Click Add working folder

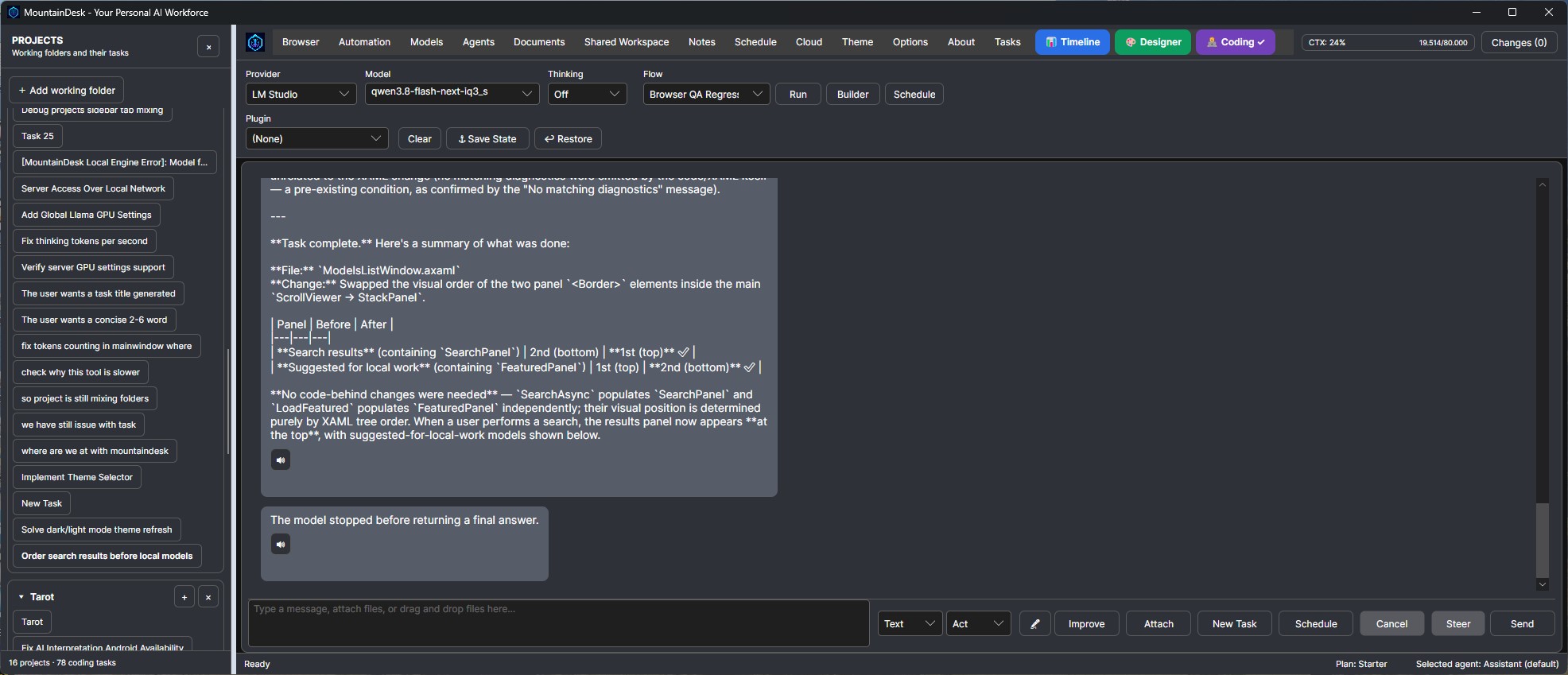pos(67,91)
